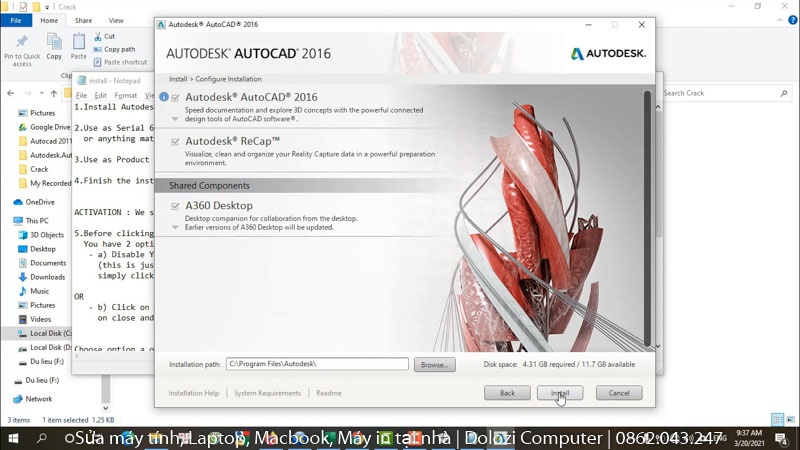
Task: Open the OneDrive cloud icon in sidebar
Action: click(19, 202)
